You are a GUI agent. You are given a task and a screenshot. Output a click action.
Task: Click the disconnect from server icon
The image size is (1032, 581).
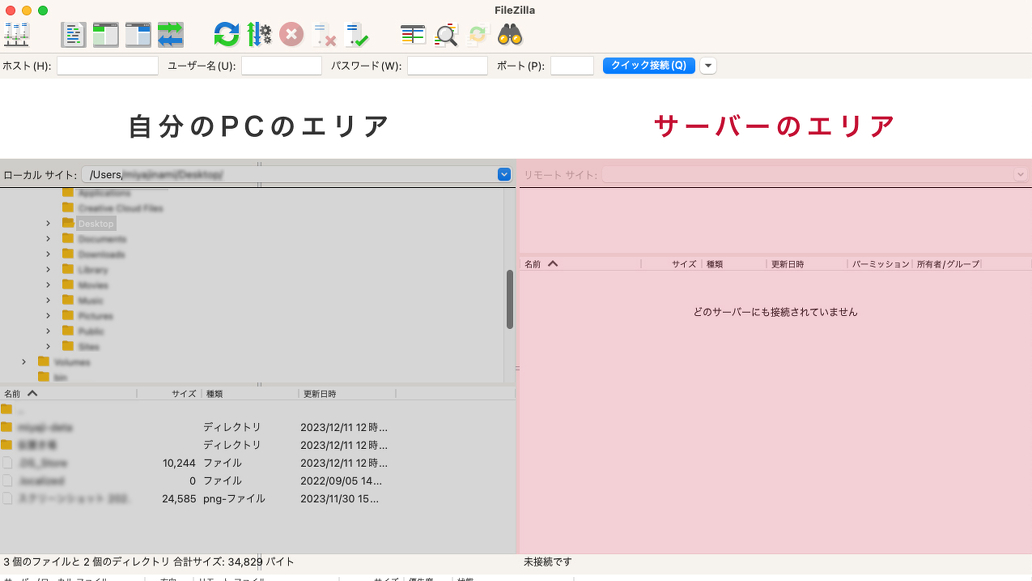pyautogui.click(x=324, y=35)
